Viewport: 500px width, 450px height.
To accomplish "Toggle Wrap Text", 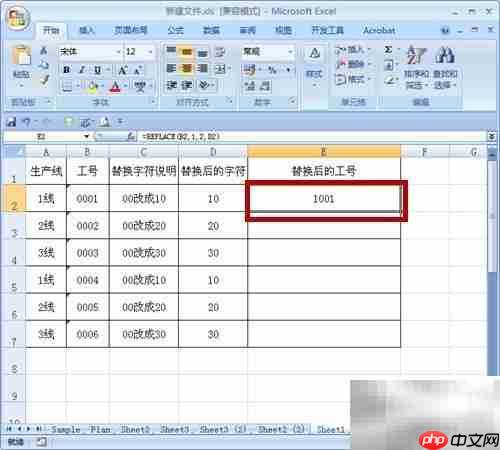I will tap(220, 51).
